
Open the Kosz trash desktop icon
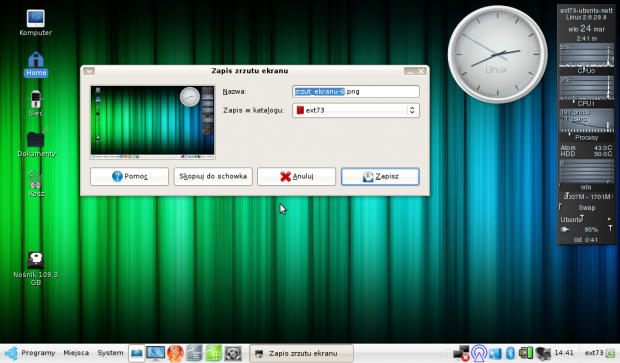click(x=36, y=183)
